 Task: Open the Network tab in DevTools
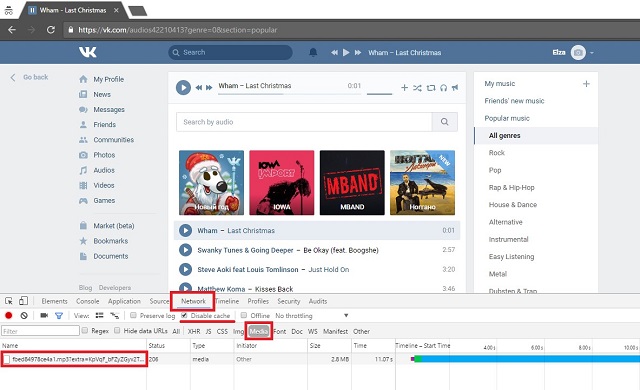click(193, 301)
